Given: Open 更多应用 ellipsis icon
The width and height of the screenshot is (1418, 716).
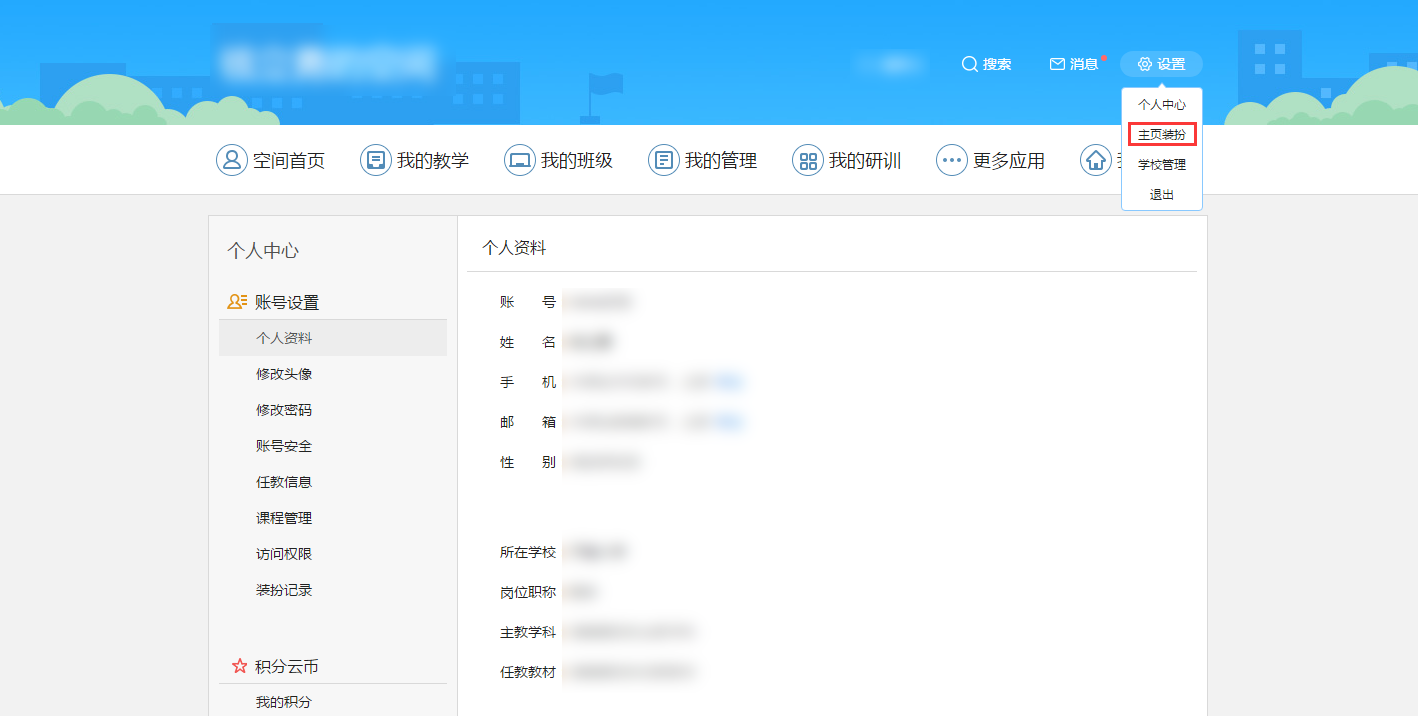Looking at the screenshot, I should point(952,160).
